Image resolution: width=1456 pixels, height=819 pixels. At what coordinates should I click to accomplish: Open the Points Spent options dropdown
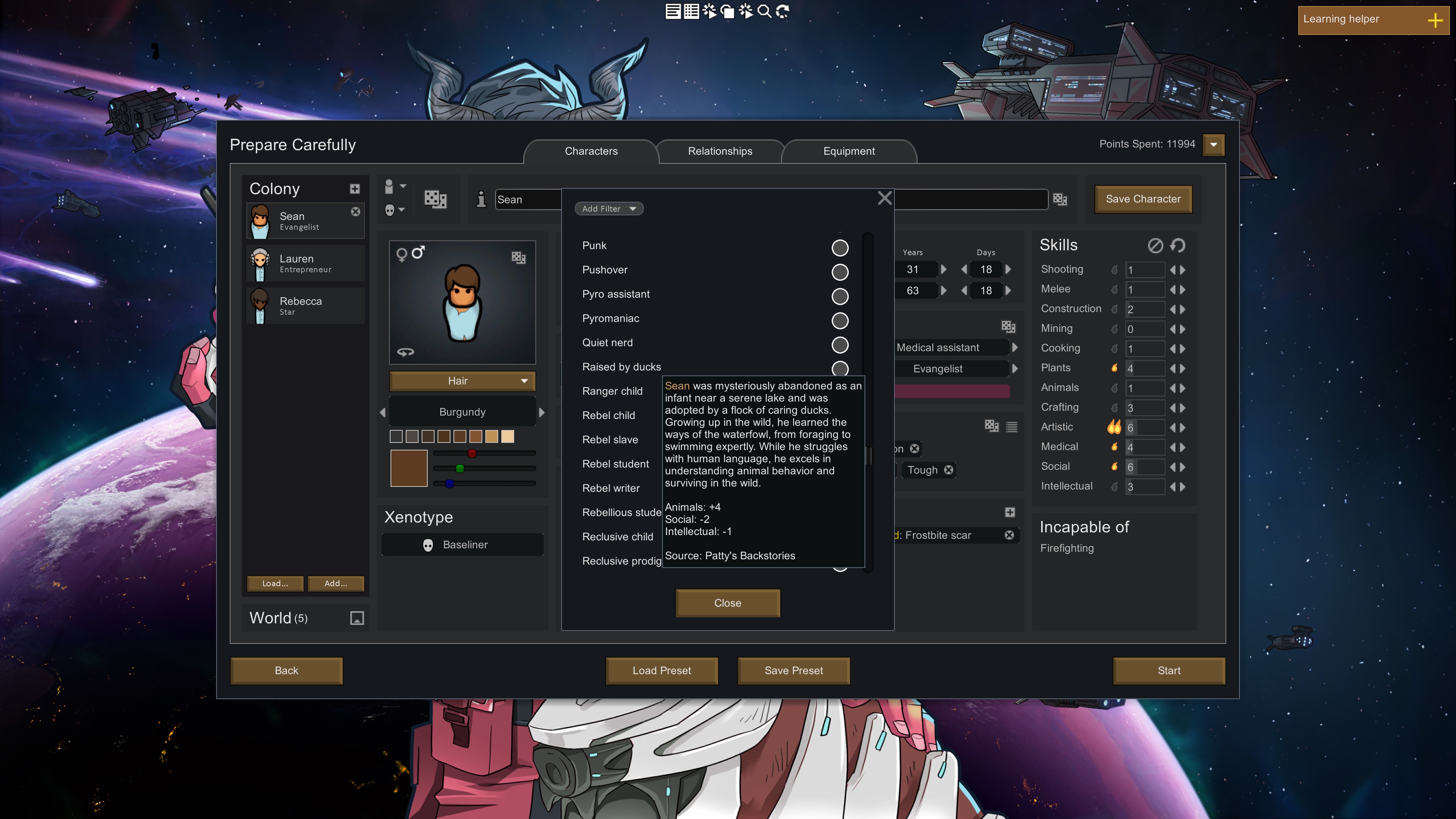click(1213, 145)
